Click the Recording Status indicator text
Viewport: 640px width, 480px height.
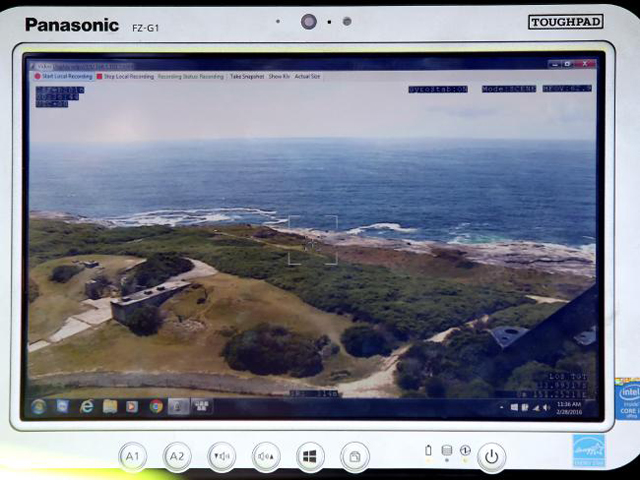[190, 76]
